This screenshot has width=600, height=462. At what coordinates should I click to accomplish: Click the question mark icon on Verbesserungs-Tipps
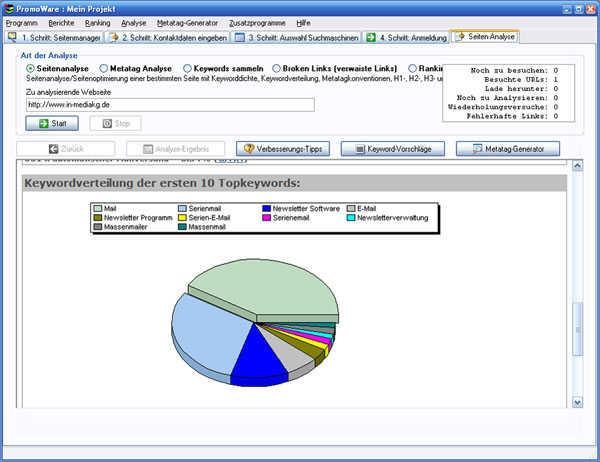[249, 149]
